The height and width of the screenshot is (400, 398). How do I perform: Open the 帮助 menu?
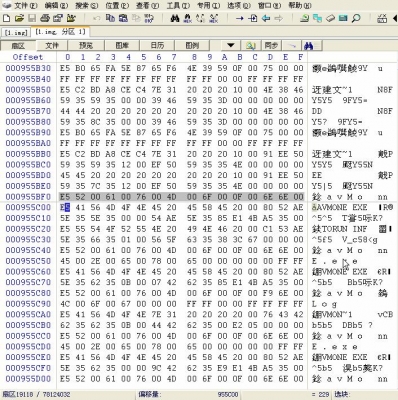(300, 5)
